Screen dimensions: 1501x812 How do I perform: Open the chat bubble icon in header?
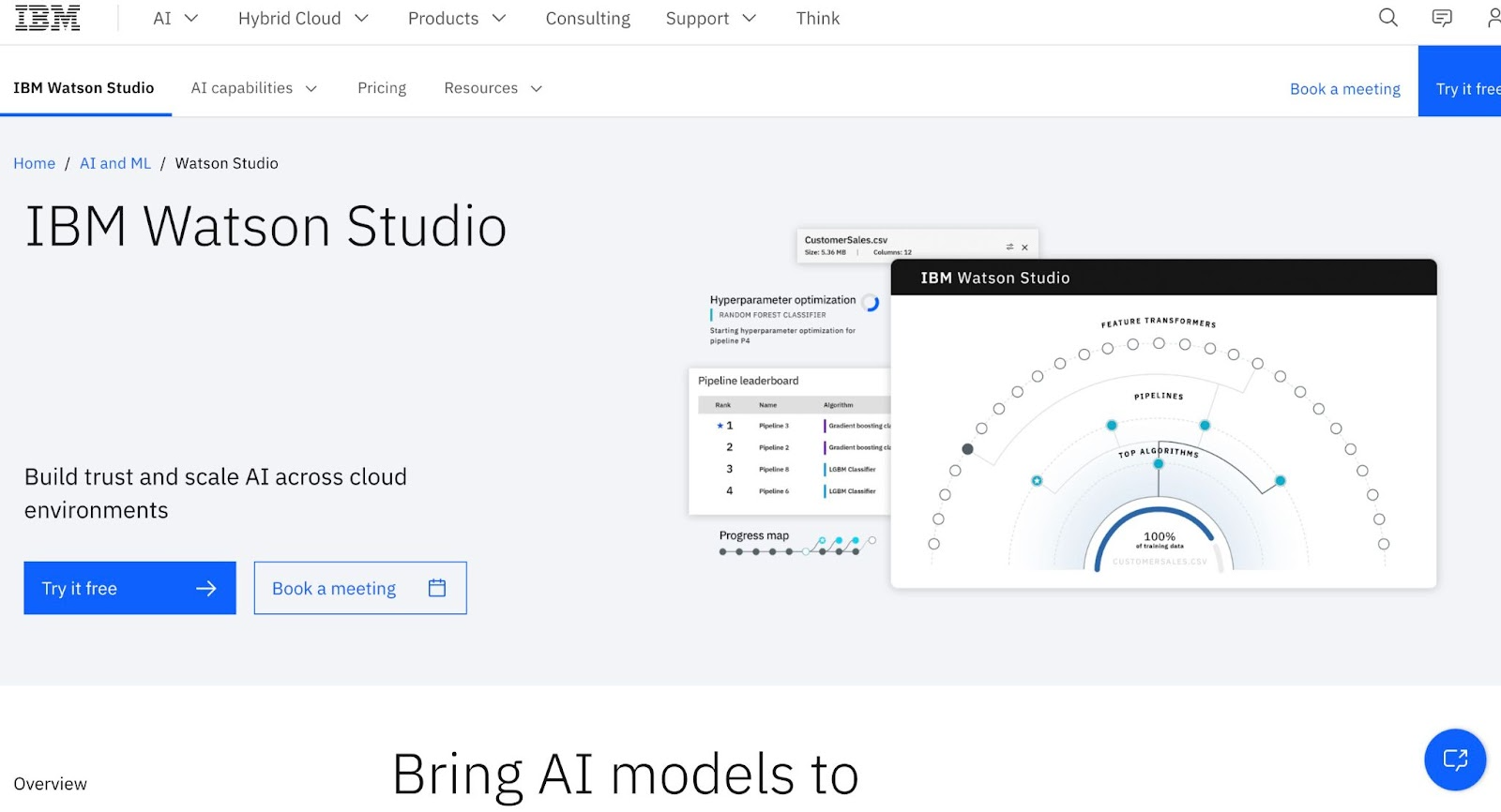pos(1442,18)
